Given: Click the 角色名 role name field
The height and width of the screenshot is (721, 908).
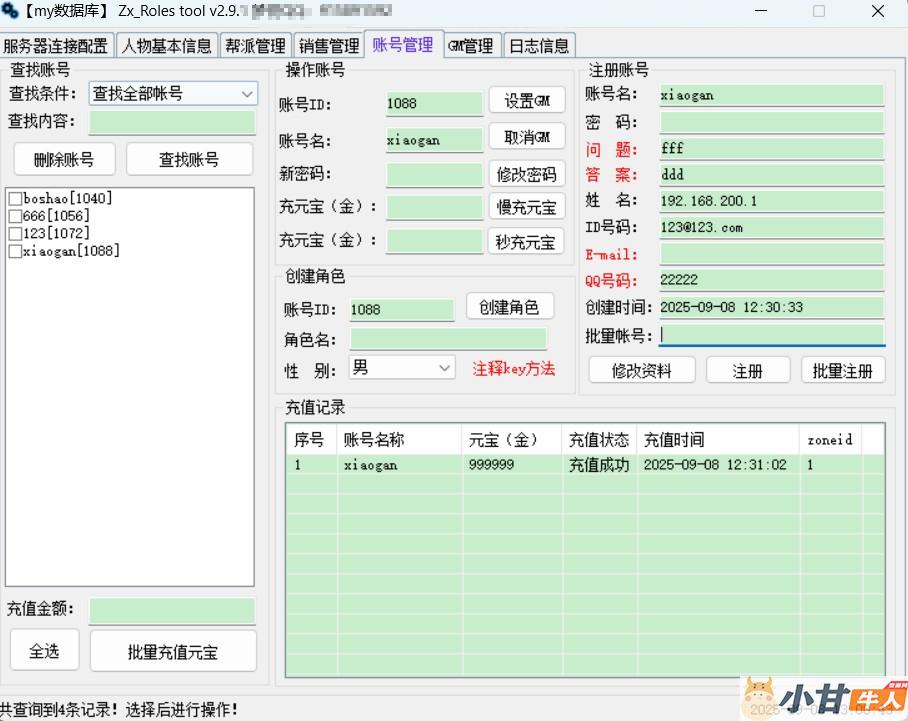Looking at the screenshot, I should click(x=448, y=340).
